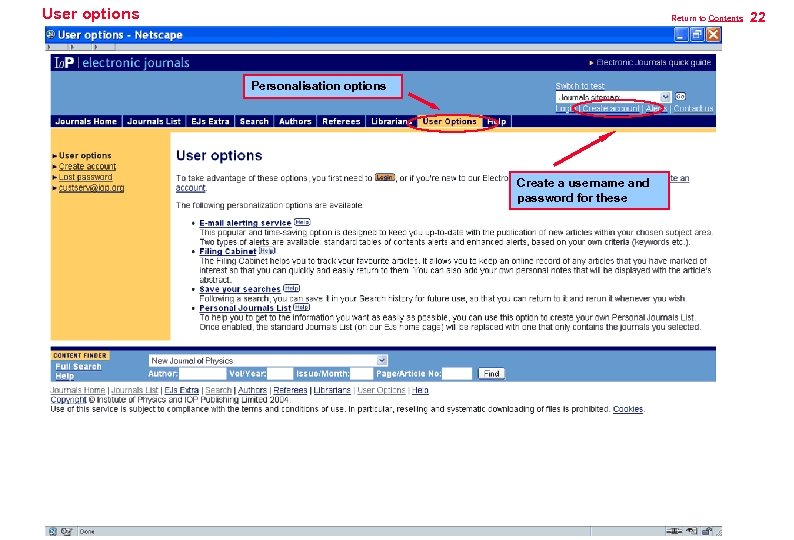The width and height of the screenshot is (794, 540).
Task: Click the Go button beside sitemap dropdown
Action: 680,96
